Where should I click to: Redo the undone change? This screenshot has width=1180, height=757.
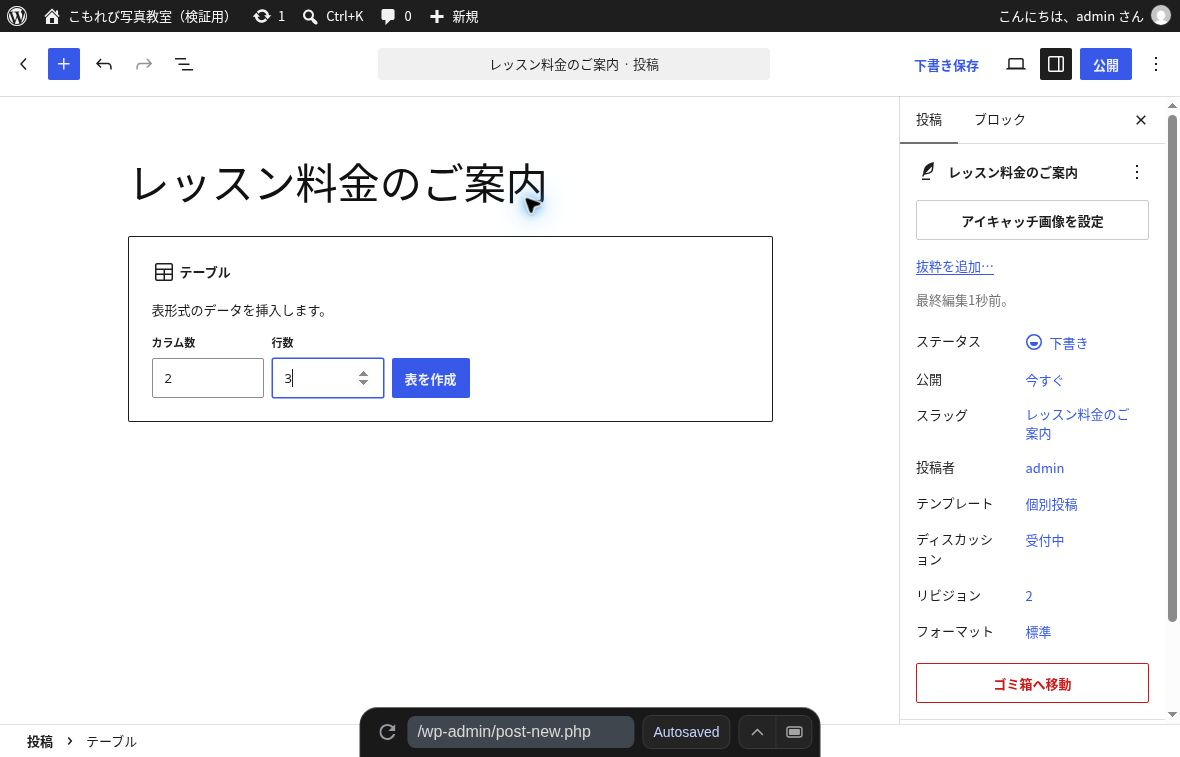pos(144,64)
